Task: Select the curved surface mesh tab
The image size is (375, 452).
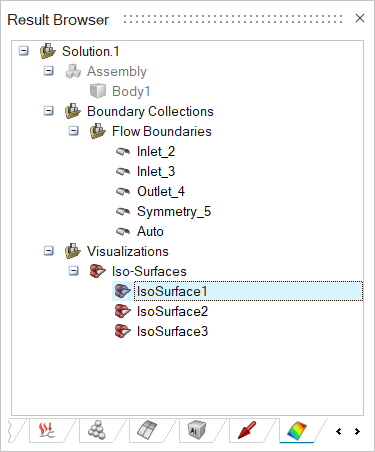Action: point(147,430)
